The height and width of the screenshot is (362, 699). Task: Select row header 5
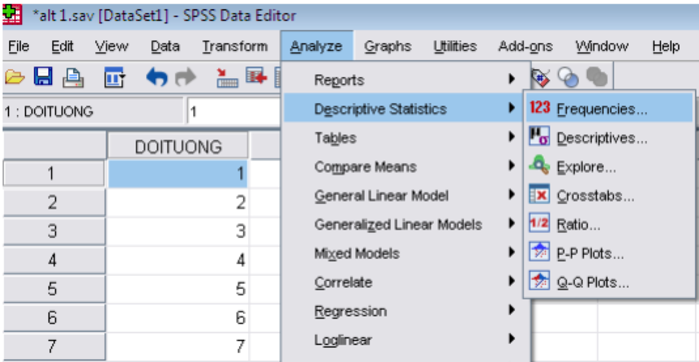click(54, 289)
